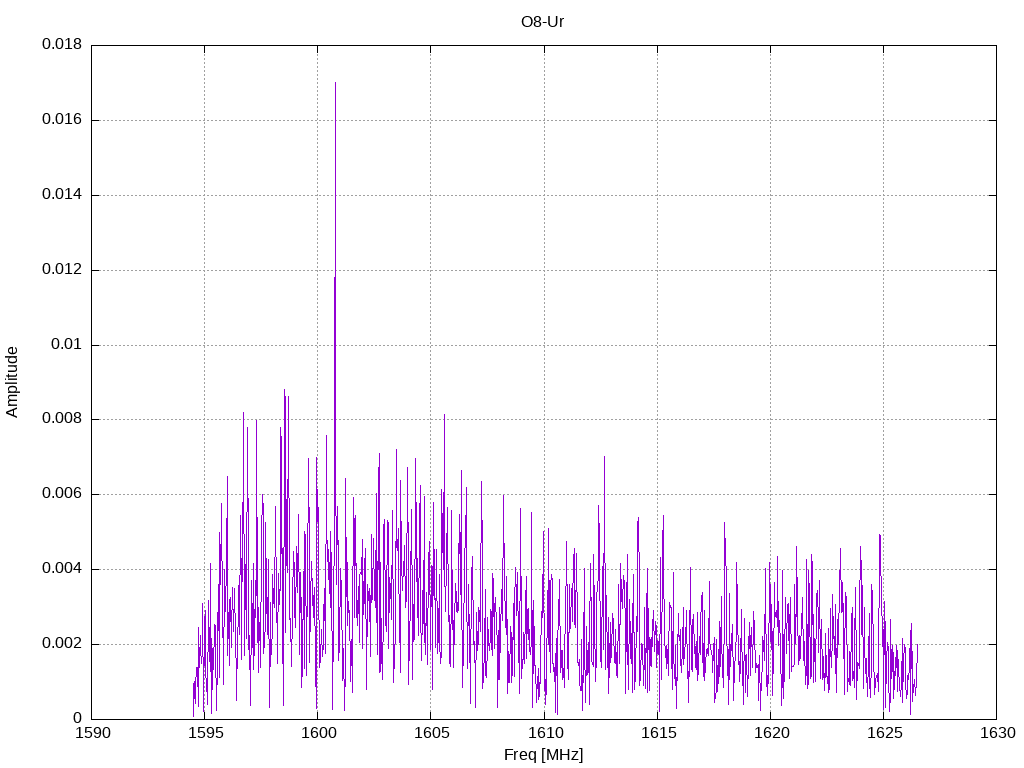The image size is (1024, 768).
Task: Click x-axis tick value 1620
Action: tap(771, 733)
